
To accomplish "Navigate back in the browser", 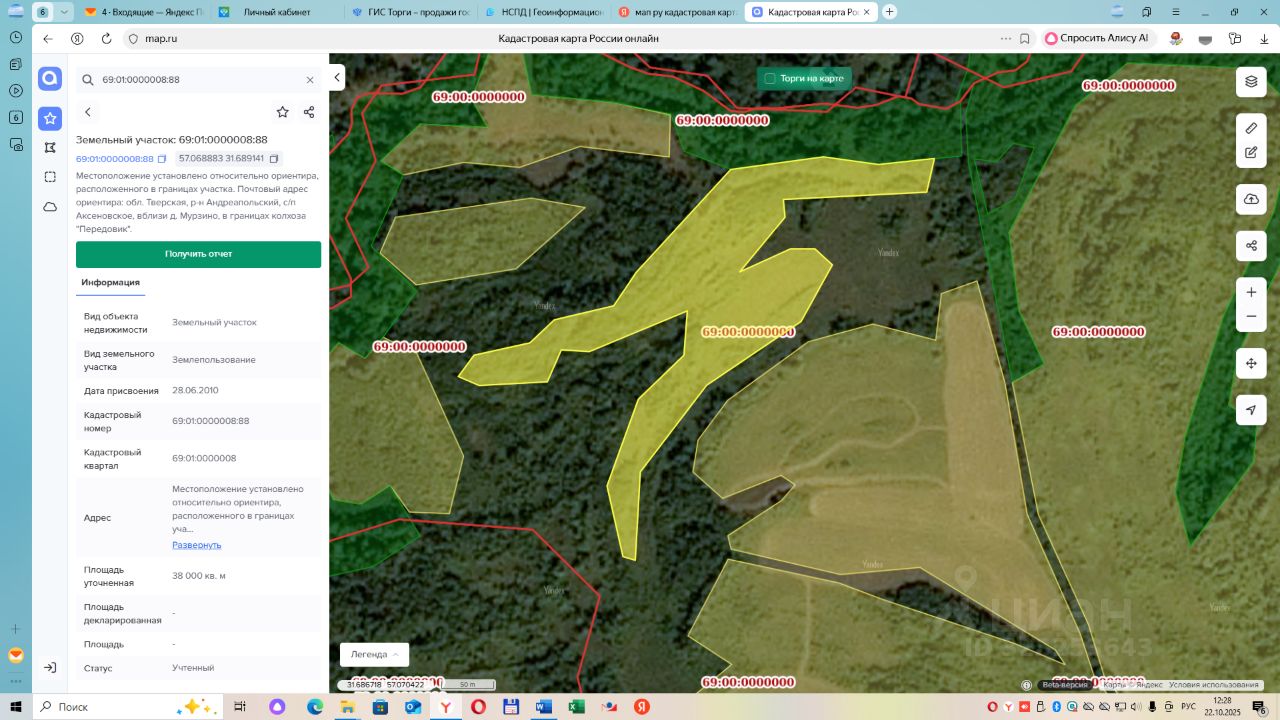I will pos(47,39).
